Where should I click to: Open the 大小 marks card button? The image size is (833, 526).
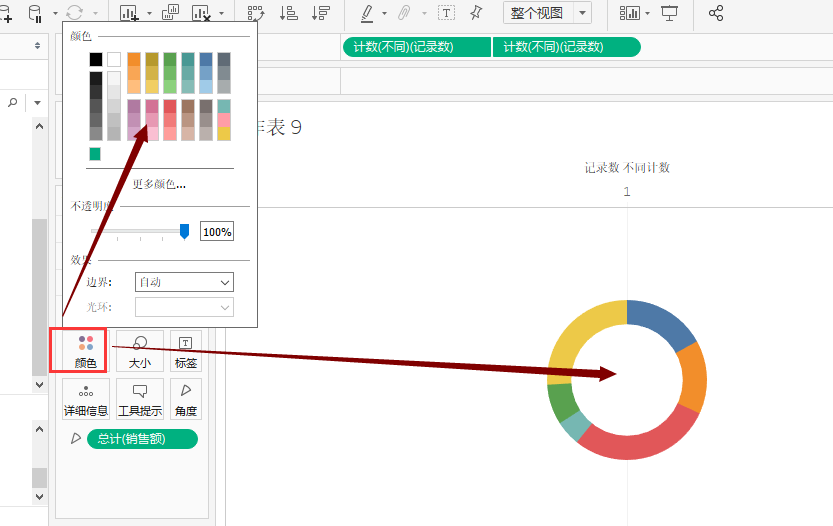pyautogui.click(x=140, y=351)
